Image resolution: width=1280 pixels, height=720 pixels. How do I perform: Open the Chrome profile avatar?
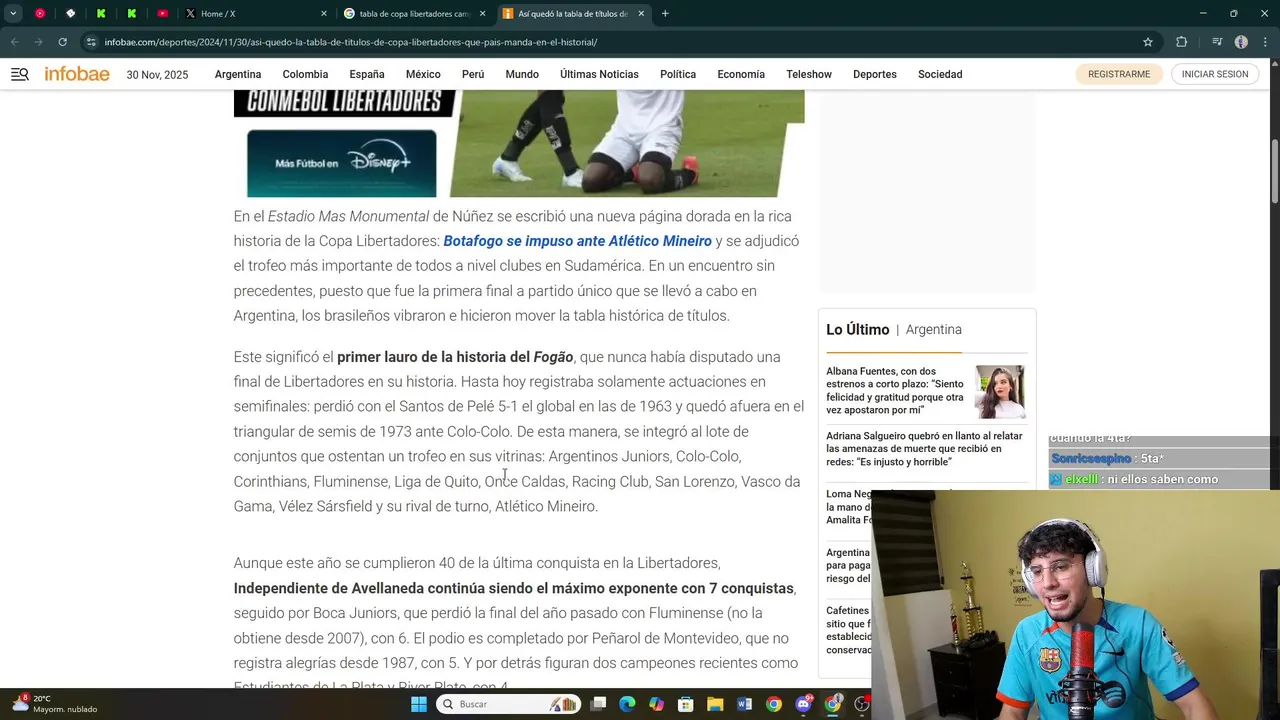pyautogui.click(x=1241, y=42)
